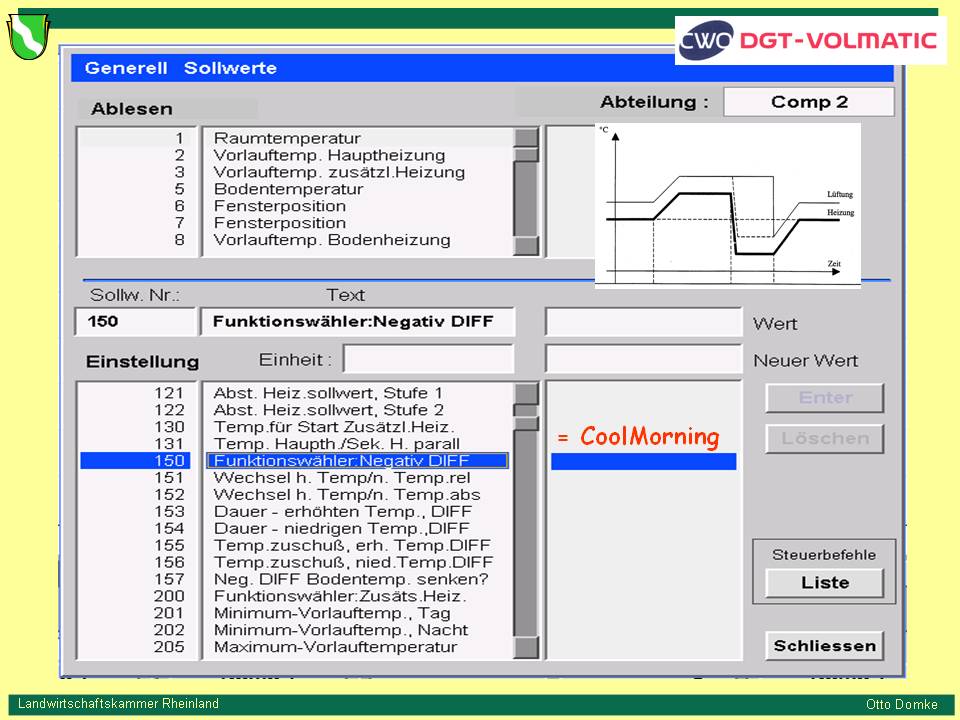This screenshot has width=960, height=720.
Task: Click the CWO DGT-Volmatic logo
Action: coord(809,41)
